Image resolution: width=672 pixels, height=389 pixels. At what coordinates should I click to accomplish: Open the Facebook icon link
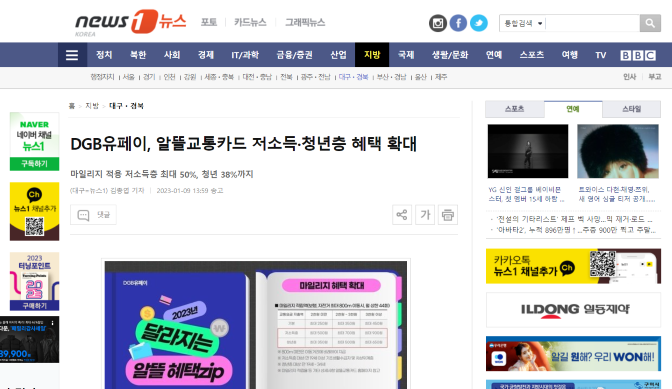458,23
